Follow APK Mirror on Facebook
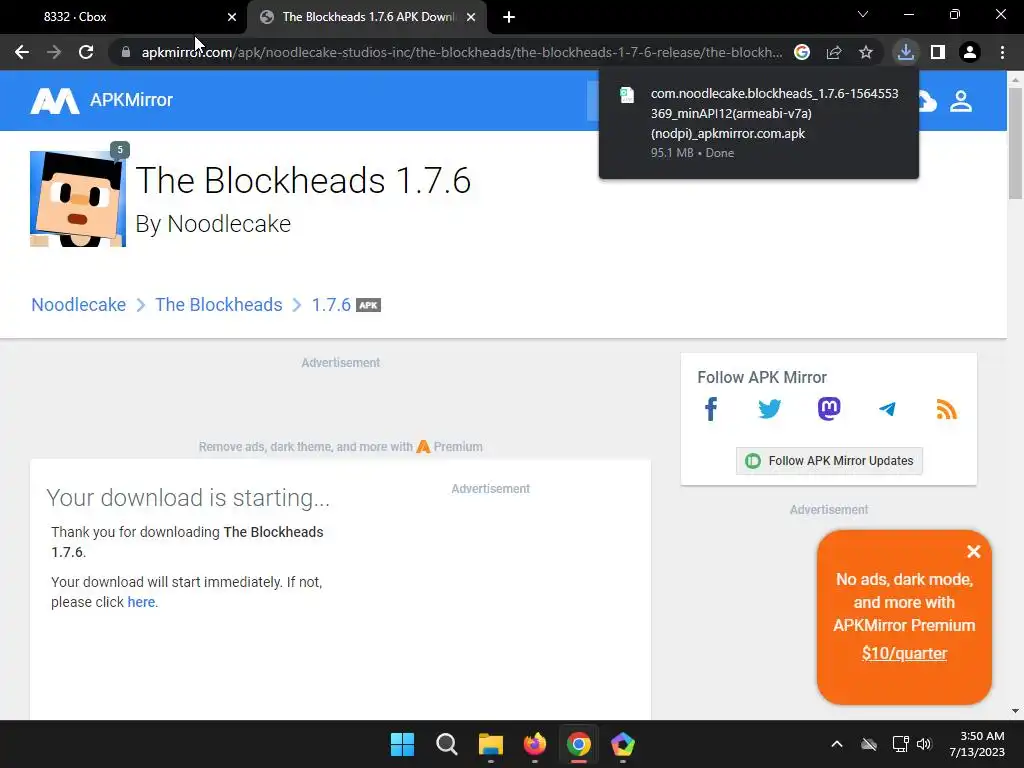The image size is (1024, 768). click(x=711, y=409)
